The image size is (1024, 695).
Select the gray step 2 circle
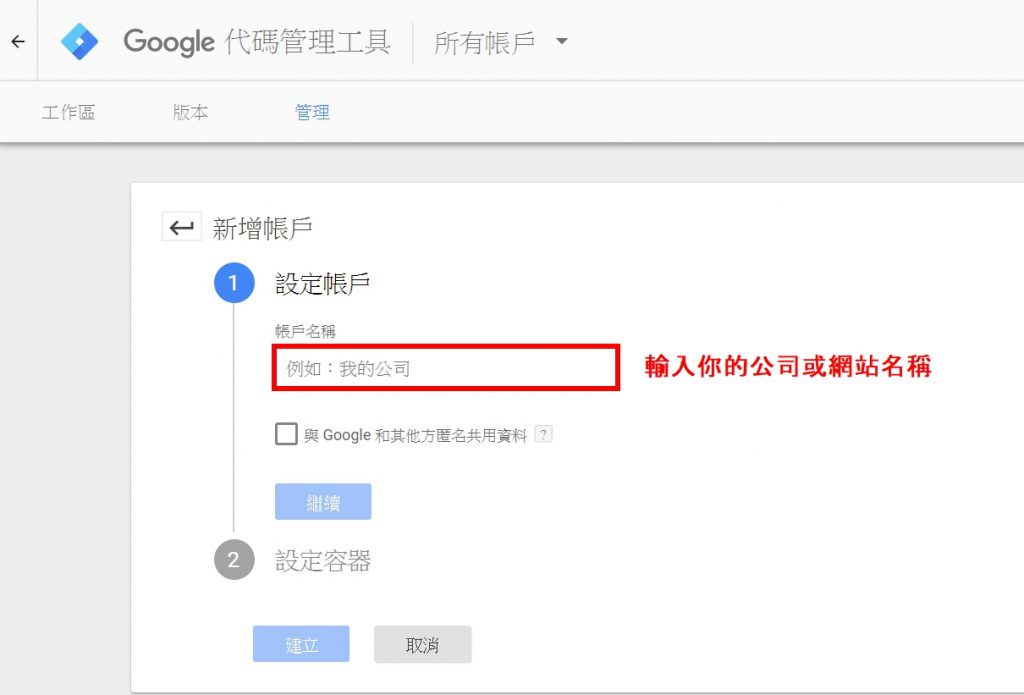coord(234,560)
